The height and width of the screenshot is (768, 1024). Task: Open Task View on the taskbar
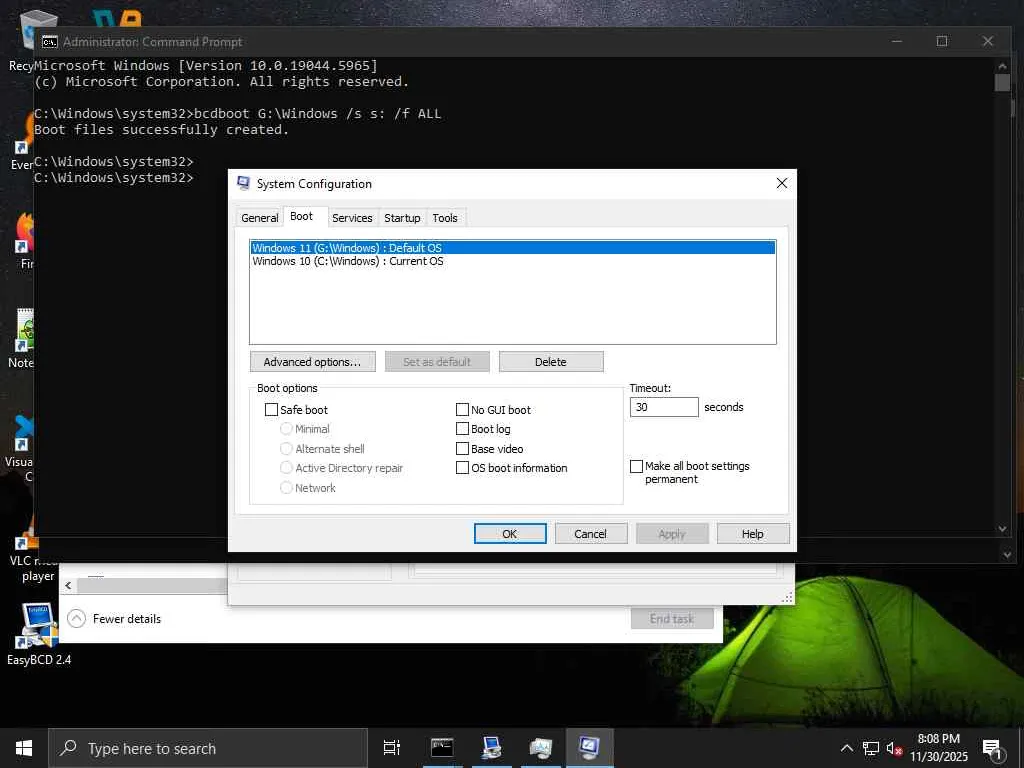pyautogui.click(x=392, y=748)
